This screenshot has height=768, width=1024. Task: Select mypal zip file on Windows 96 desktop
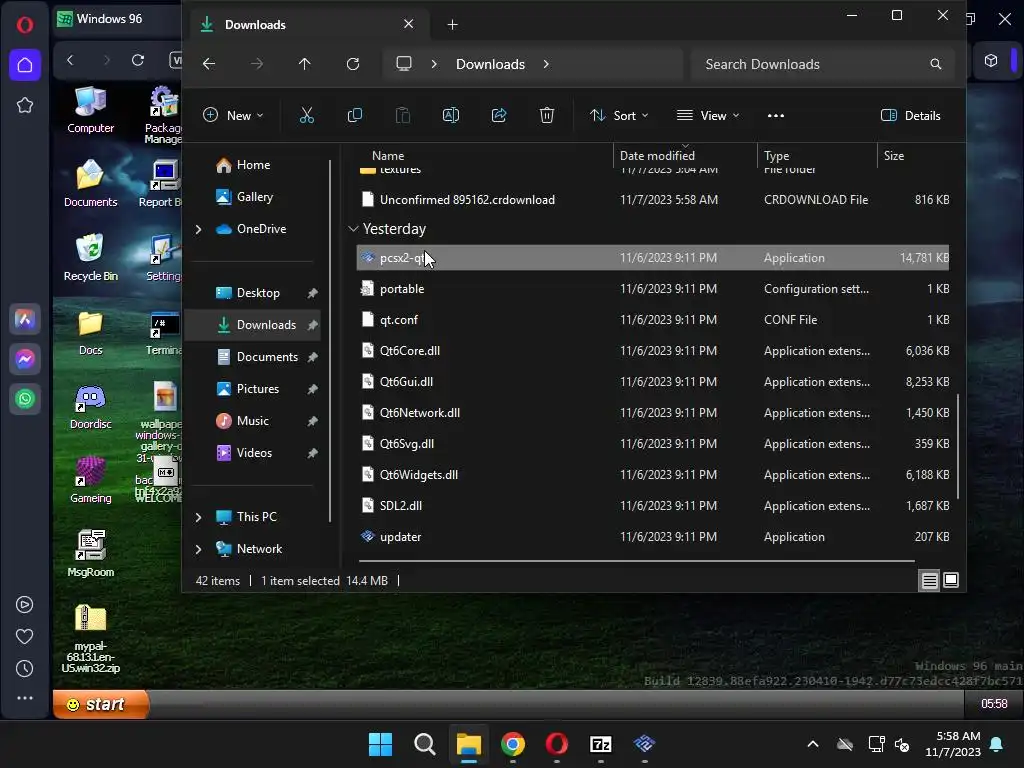pos(91,638)
